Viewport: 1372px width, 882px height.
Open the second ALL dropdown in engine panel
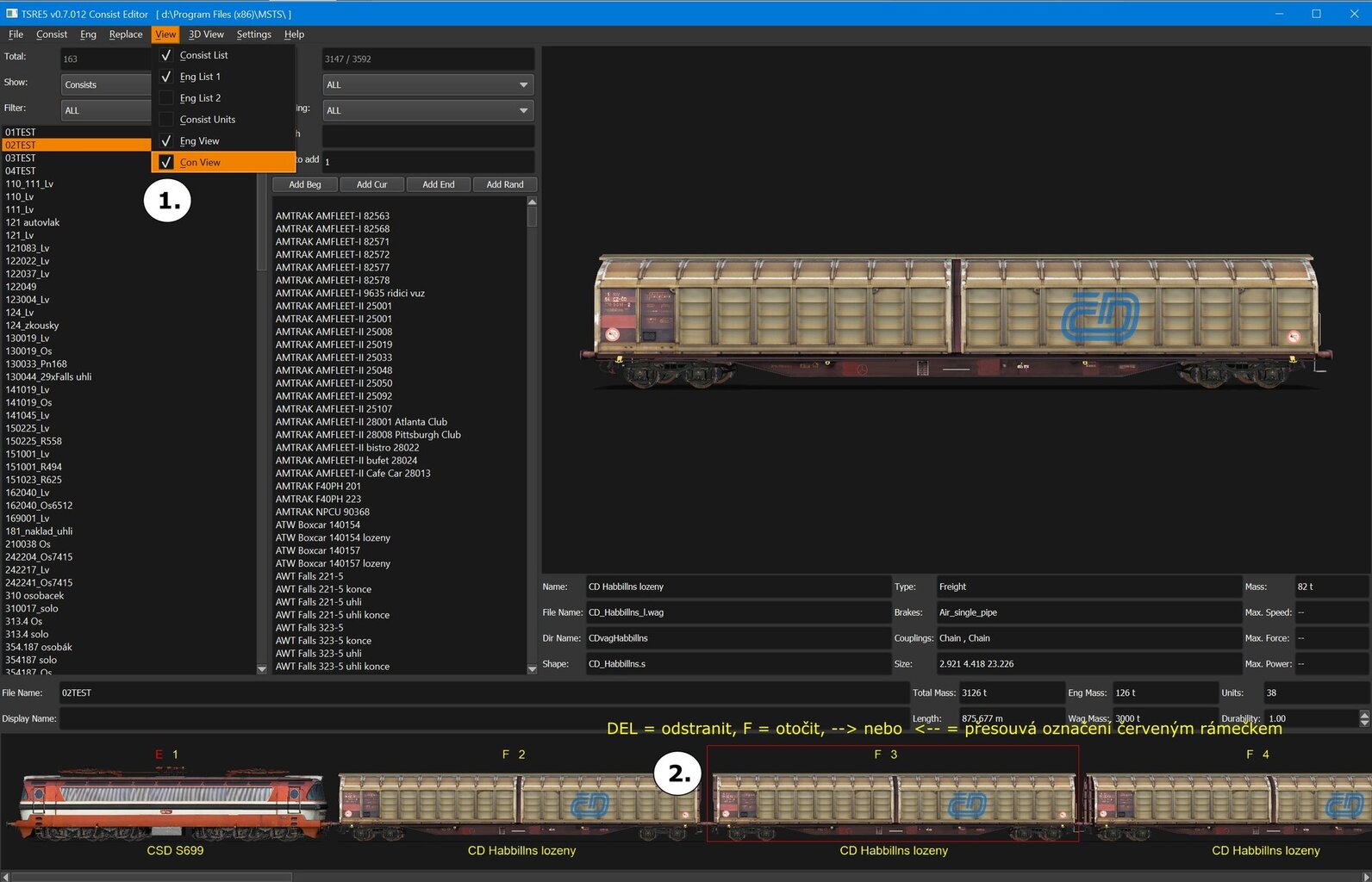428,110
